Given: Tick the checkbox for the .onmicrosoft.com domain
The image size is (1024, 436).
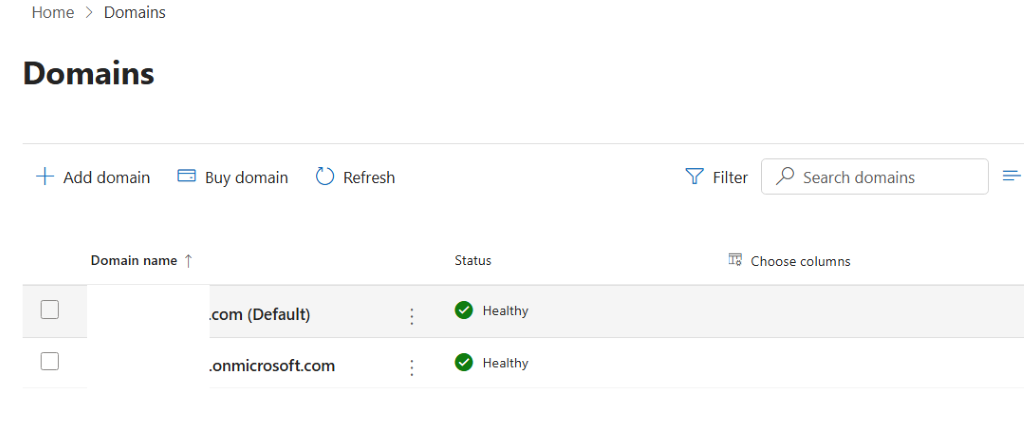Looking at the screenshot, I should pyautogui.click(x=50, y=361).
